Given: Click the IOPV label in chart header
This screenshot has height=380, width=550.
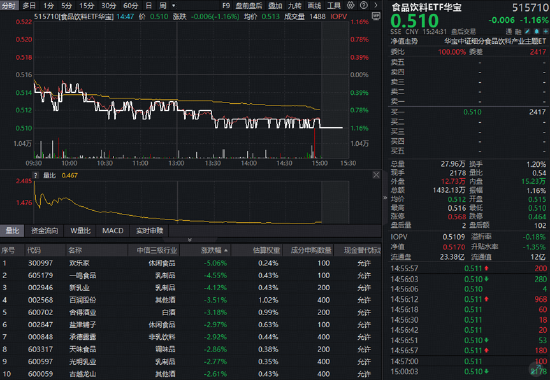Looking at the screenshot, I should coord(338,16).
